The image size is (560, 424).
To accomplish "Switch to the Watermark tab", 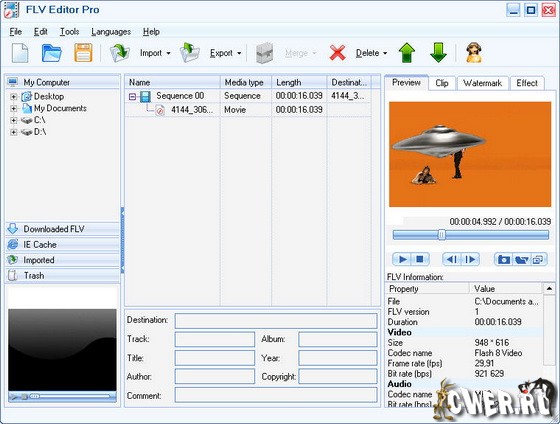I will (x=482, y=83).
